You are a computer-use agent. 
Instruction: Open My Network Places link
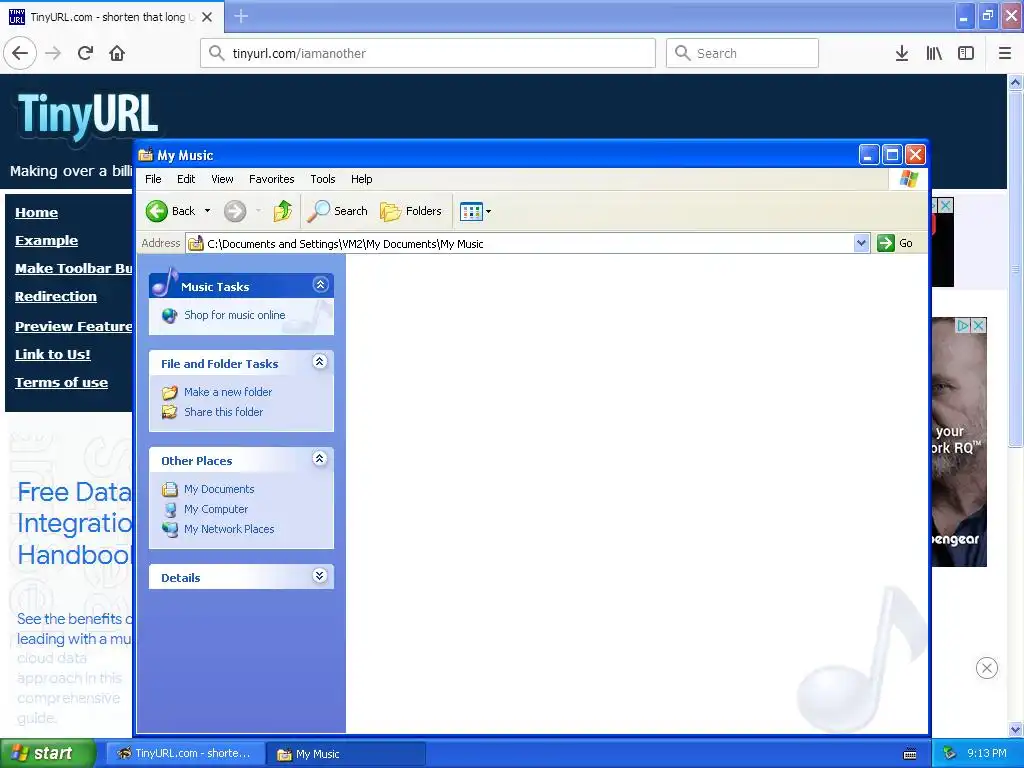[229, 529]
